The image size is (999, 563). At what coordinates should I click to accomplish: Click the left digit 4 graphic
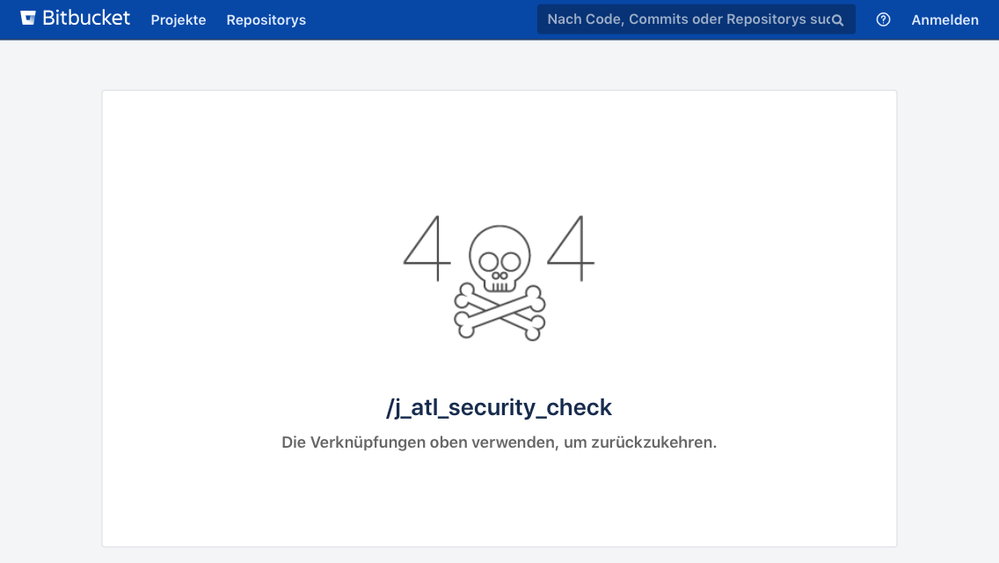click(428, 248)
